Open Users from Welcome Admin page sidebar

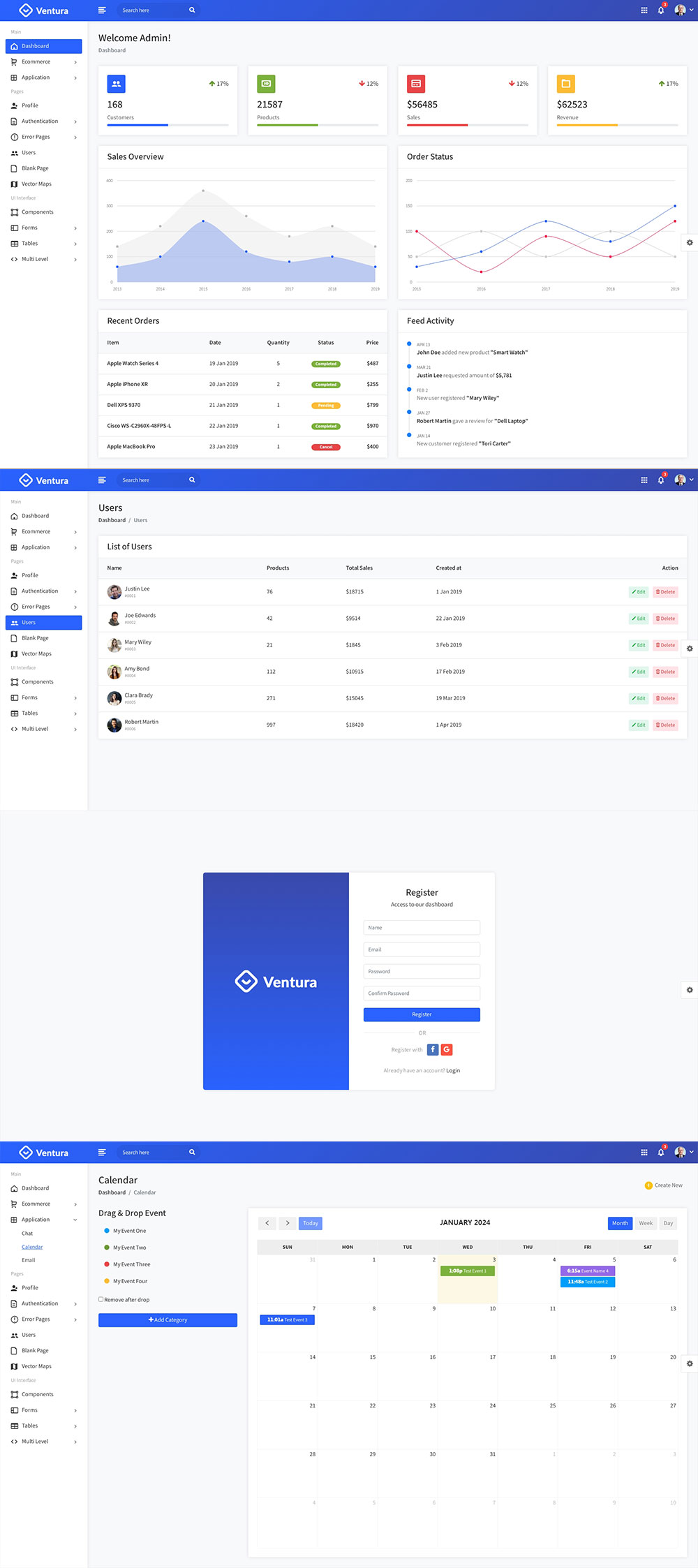tap(28, 153)
